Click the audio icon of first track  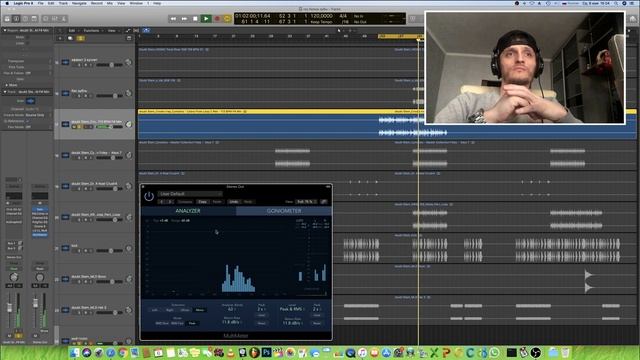pyautogui.click(x=65, y=62)
